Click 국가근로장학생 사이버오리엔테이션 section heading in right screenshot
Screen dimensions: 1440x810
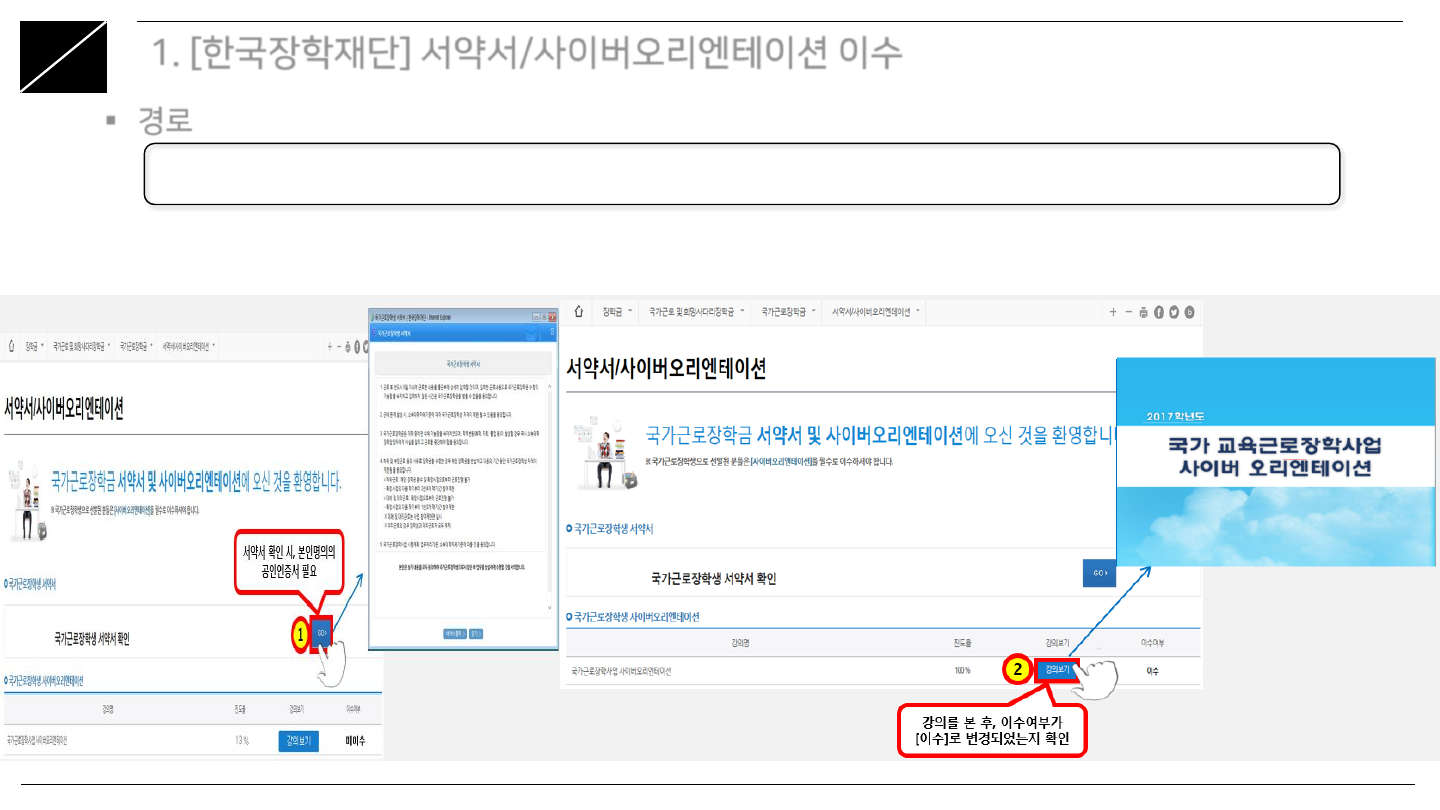coord(633,617)
